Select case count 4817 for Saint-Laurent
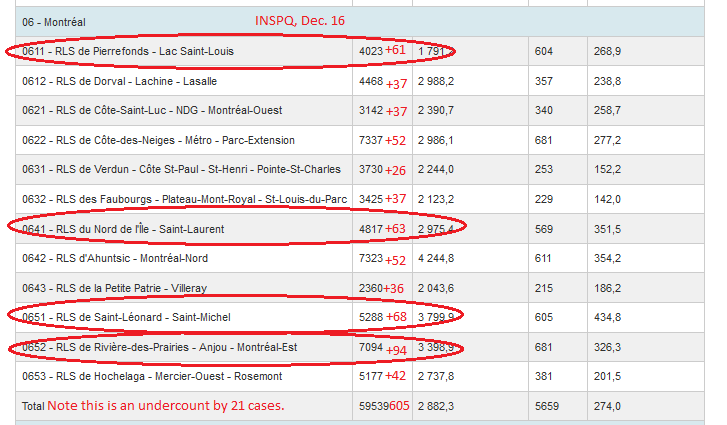This screenshot has height=425, width=727. (371, 229)
